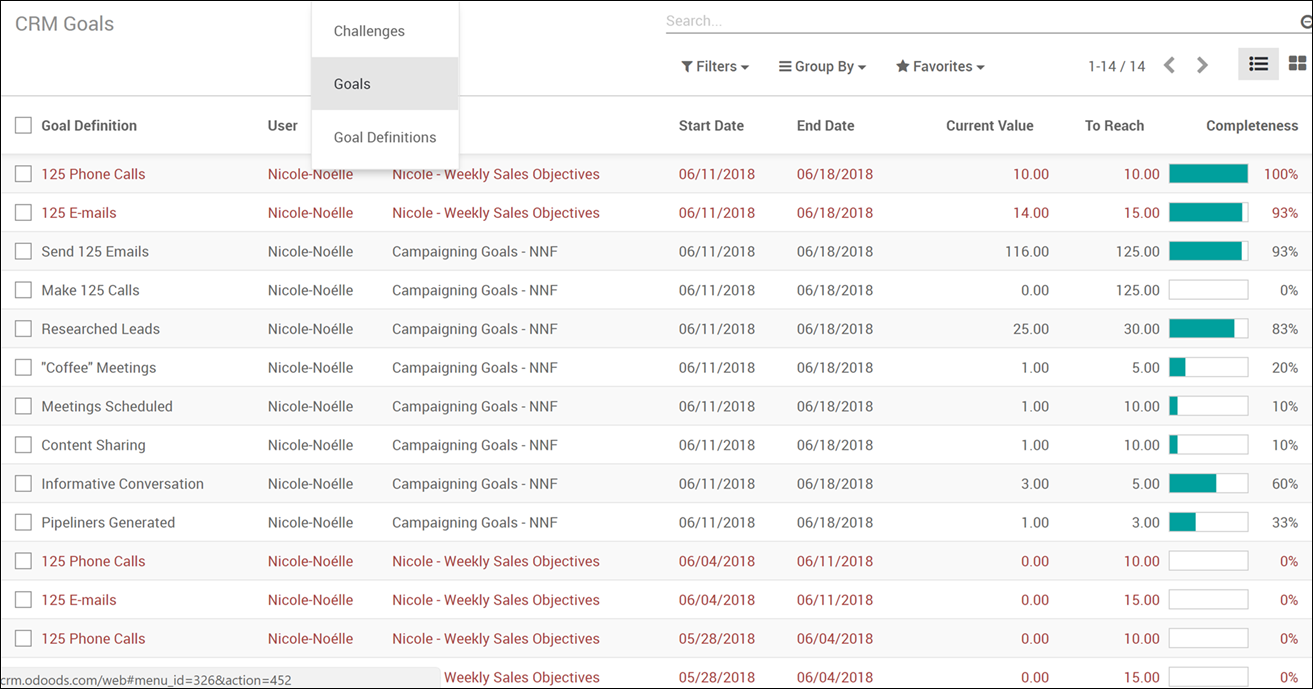Image resolution: width=1313 pixels, height=689 pixels.
Task: Open the Filters dropdown
Action: (x=715, y=66)
